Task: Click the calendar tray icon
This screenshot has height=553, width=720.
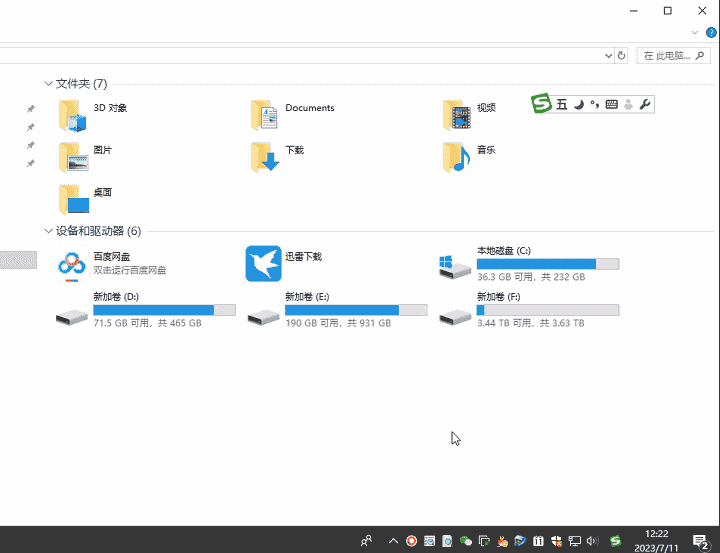Action: coord(538,541)
